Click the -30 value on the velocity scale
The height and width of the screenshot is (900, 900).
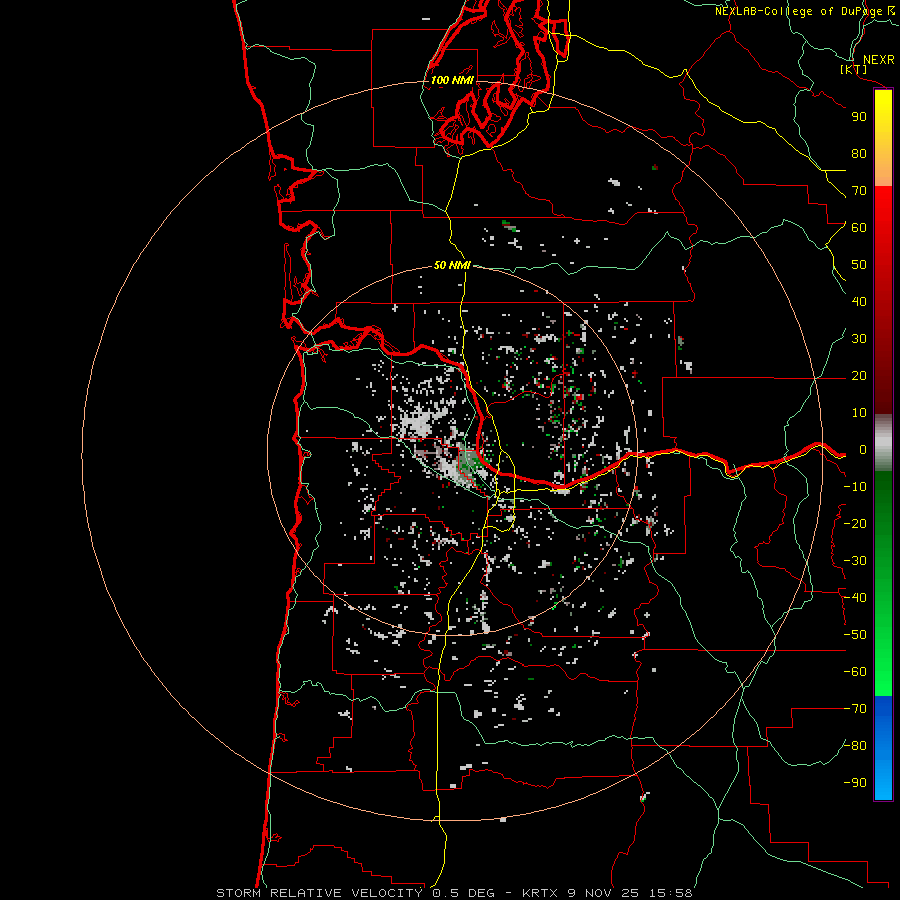tap(855, 561)
